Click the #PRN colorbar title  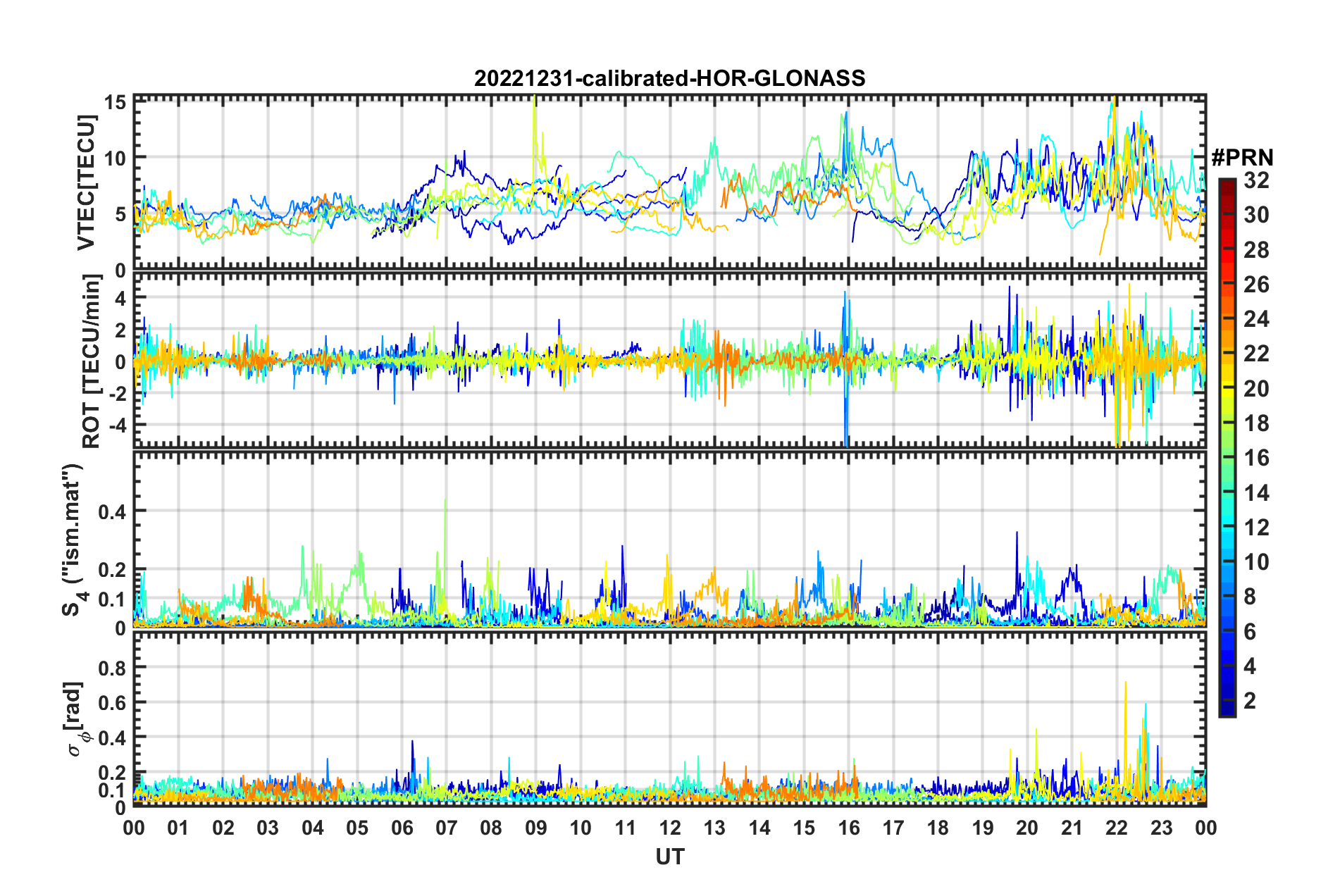(1242, 158)
